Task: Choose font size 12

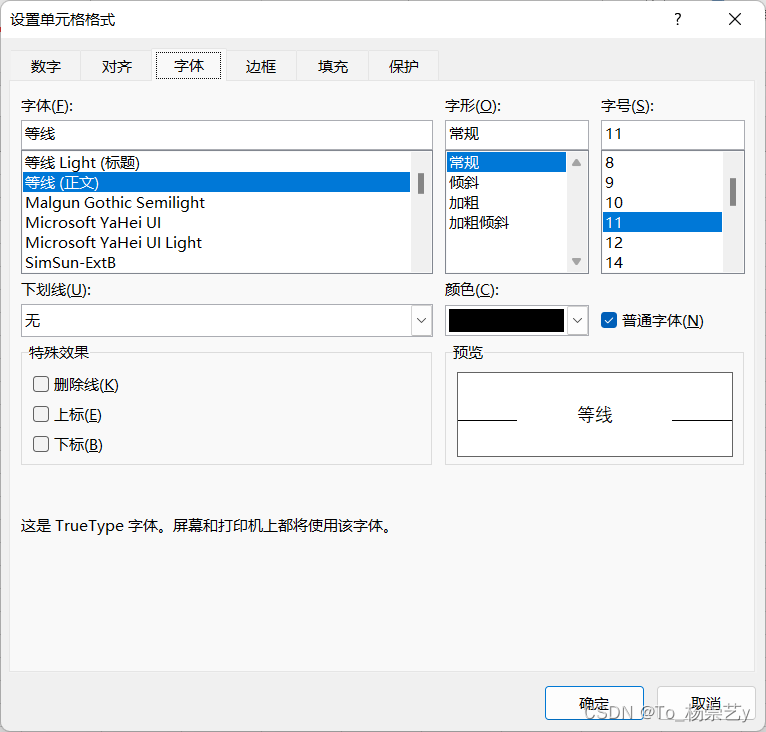Action: point(662,242)
